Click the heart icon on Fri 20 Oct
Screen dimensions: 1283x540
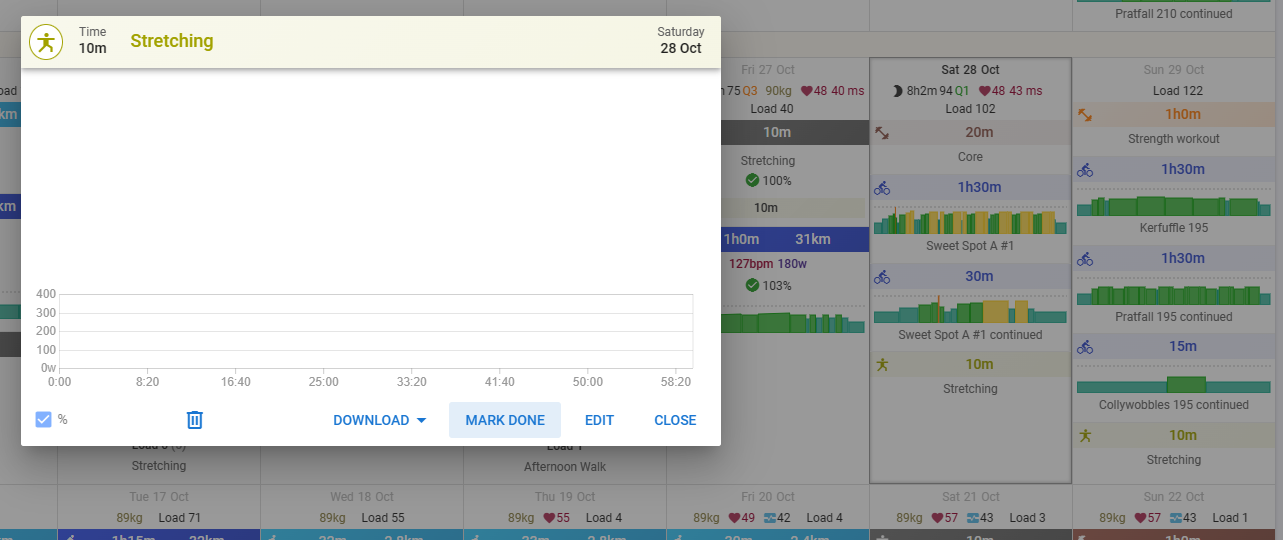tap(735, 518)
